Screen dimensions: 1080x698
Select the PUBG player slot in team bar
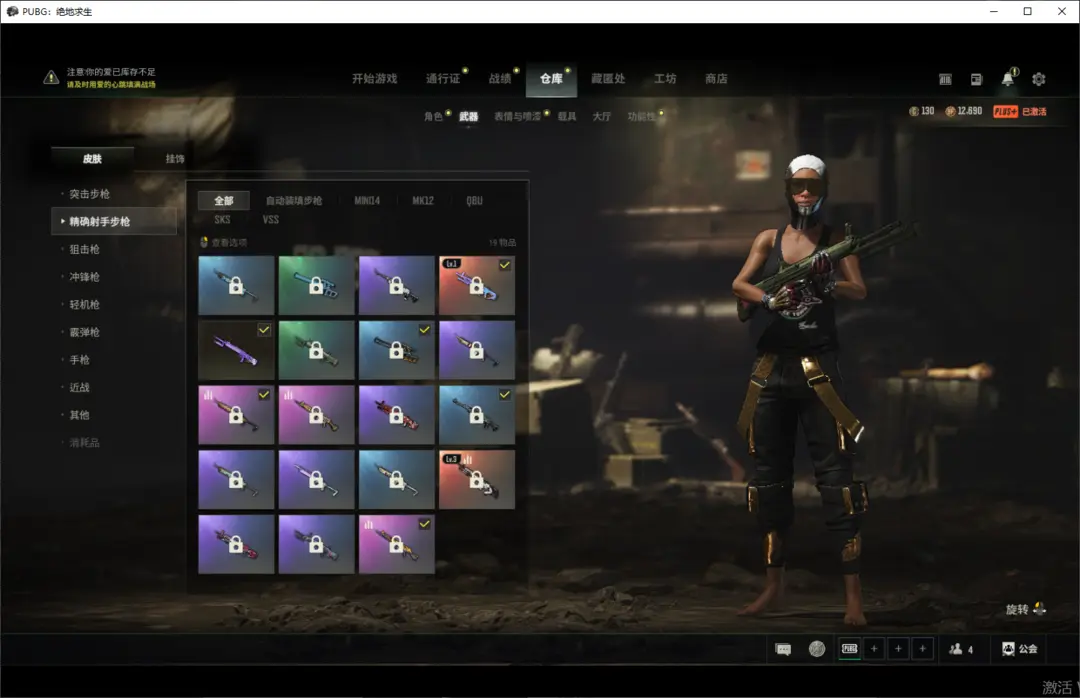click(x=850, y=648)
